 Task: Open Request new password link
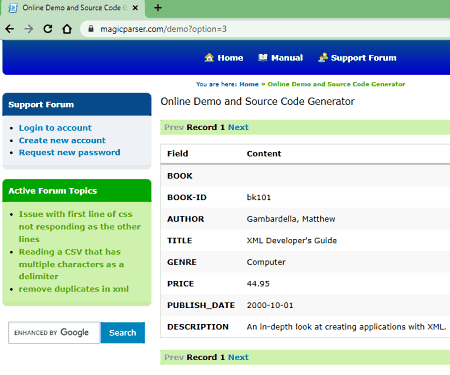click(69, 152)
